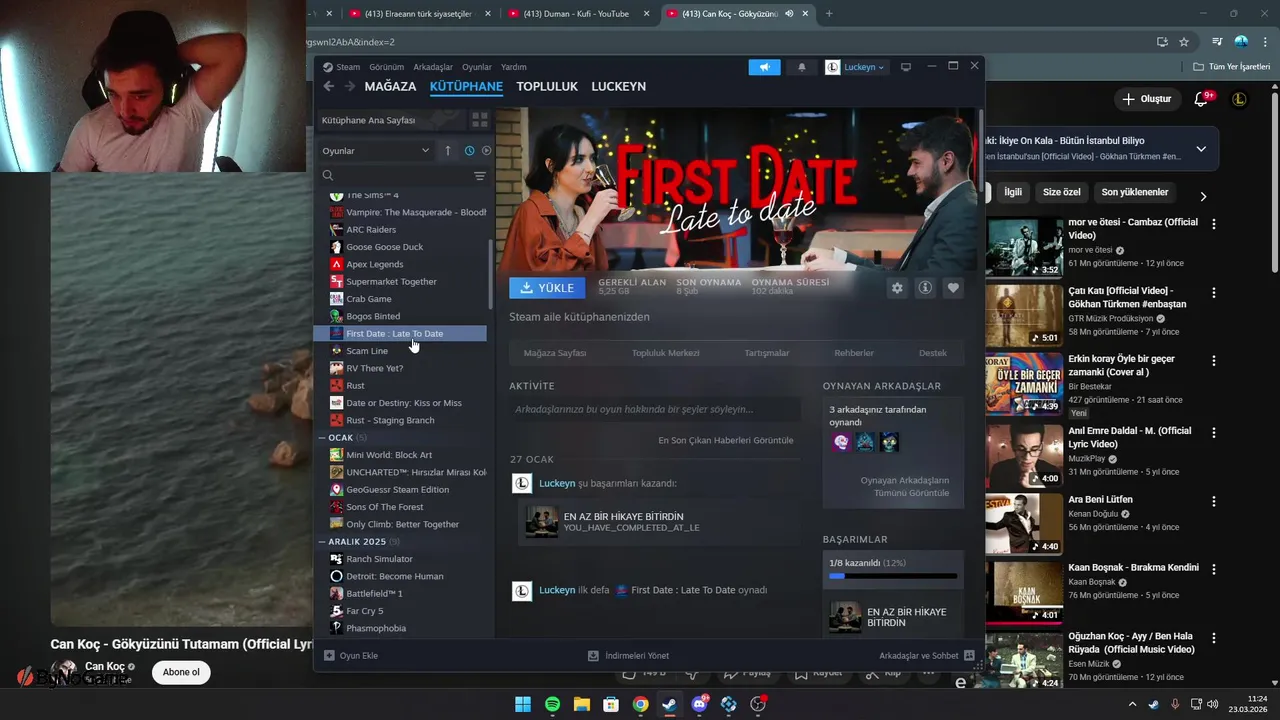
Task: Toggle the ready-to-play filter icon
Action: pos(486,150)
